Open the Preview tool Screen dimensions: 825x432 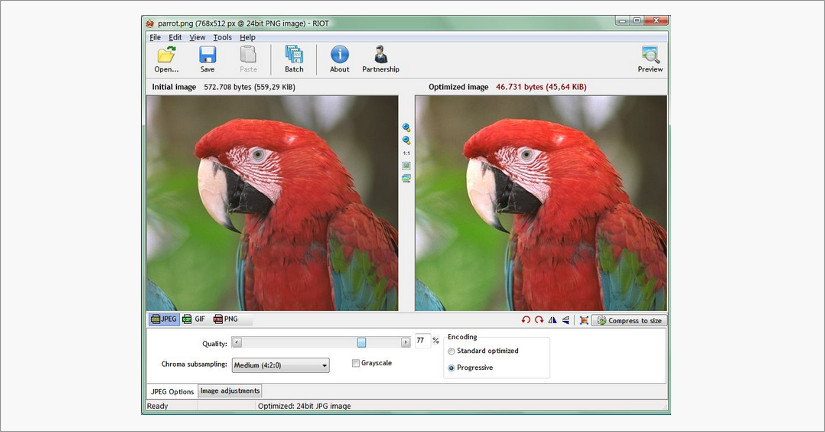tap(650, 56)
